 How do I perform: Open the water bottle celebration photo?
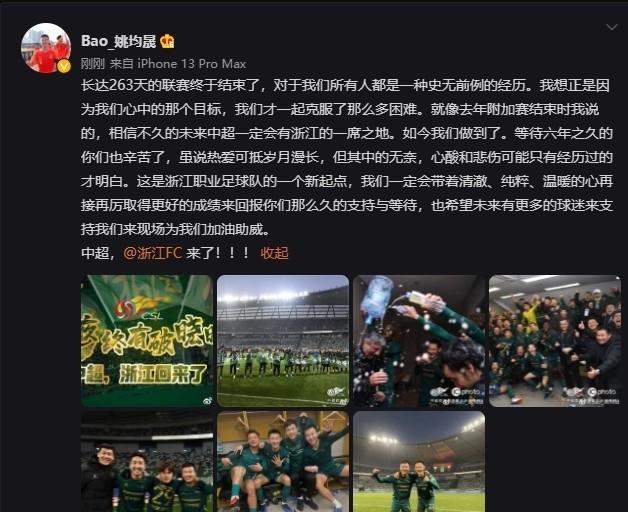419,341
